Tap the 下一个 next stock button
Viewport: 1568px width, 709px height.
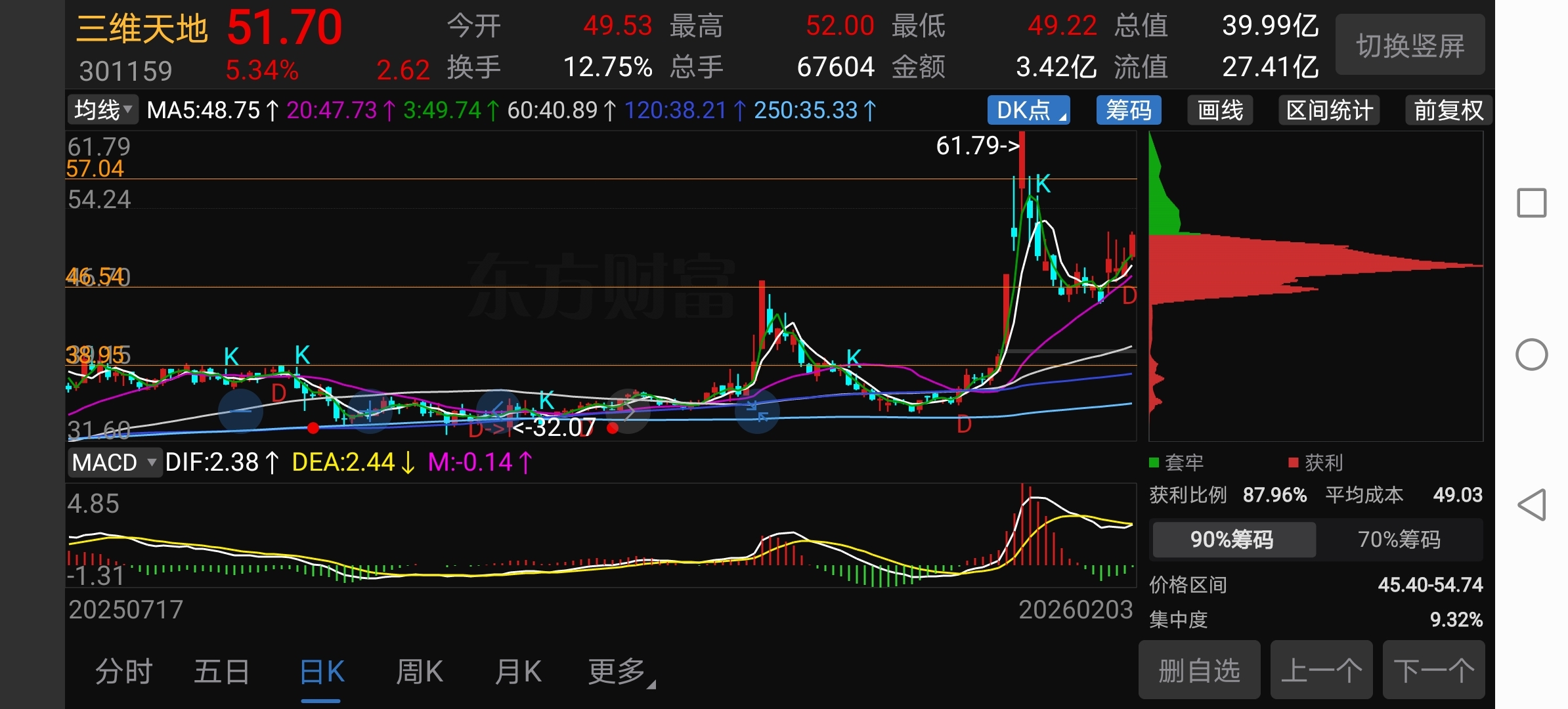(1433, 671)
